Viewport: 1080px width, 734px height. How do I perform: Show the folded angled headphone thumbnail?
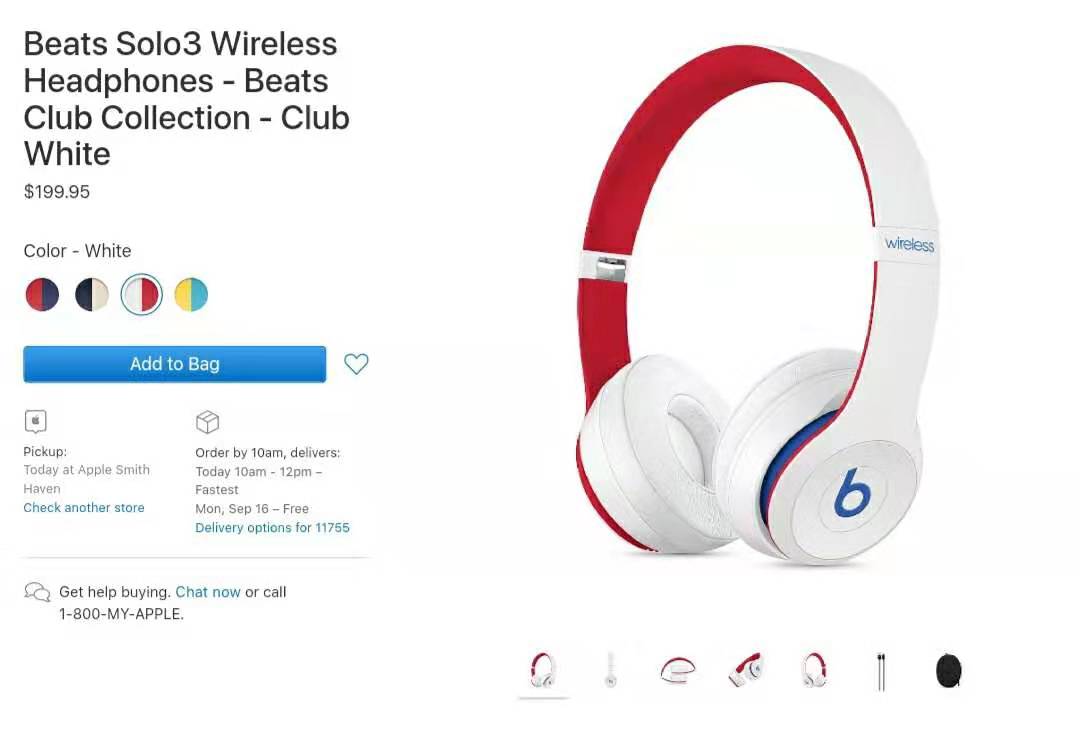[746, 670]
